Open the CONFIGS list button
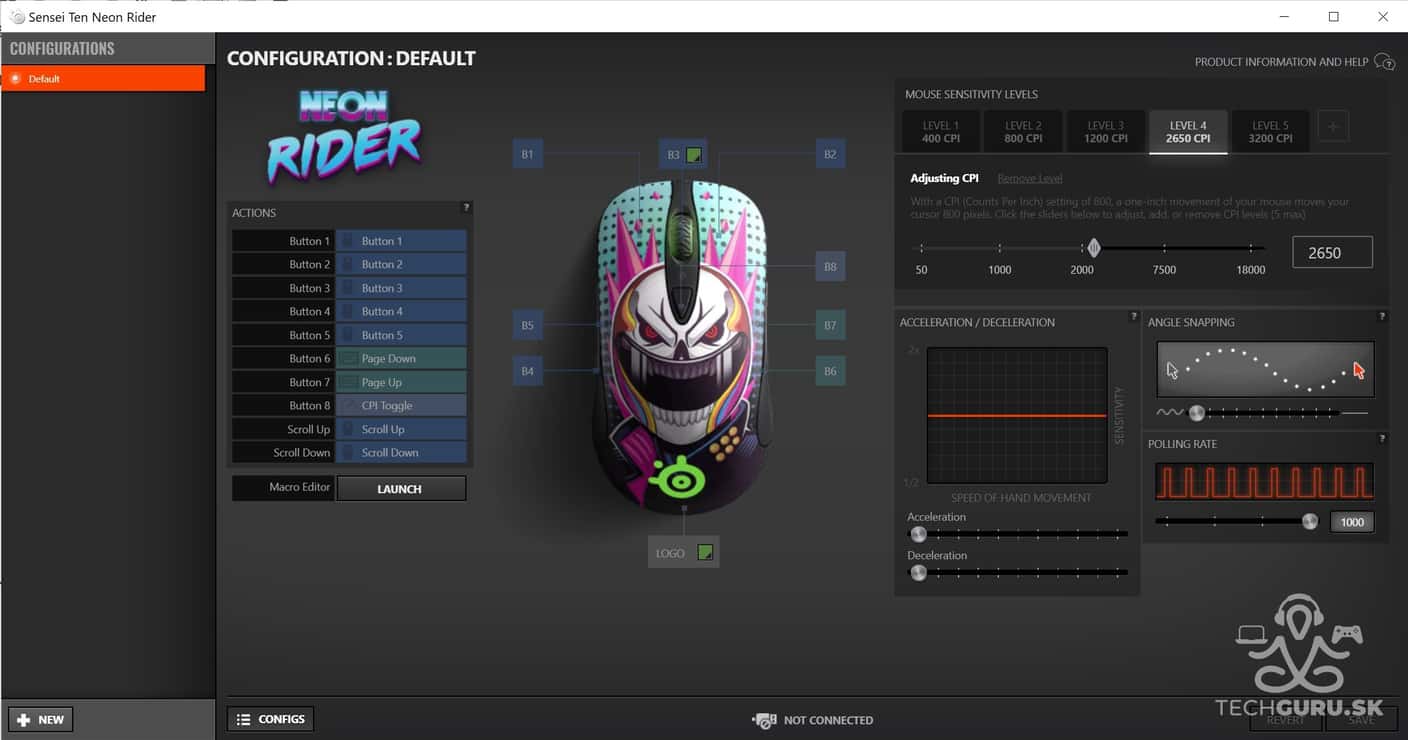1408x740 pixels. point(271,719)
